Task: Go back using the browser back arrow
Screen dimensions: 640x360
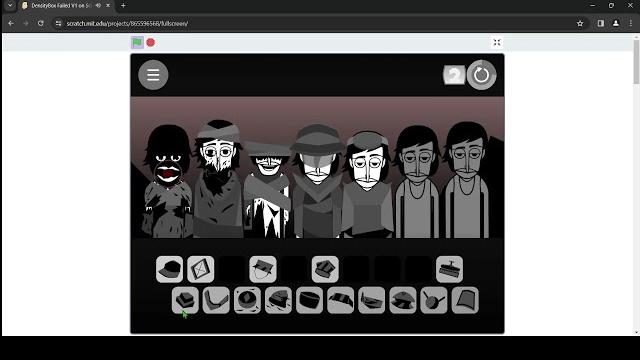Action: coord(11,24)
